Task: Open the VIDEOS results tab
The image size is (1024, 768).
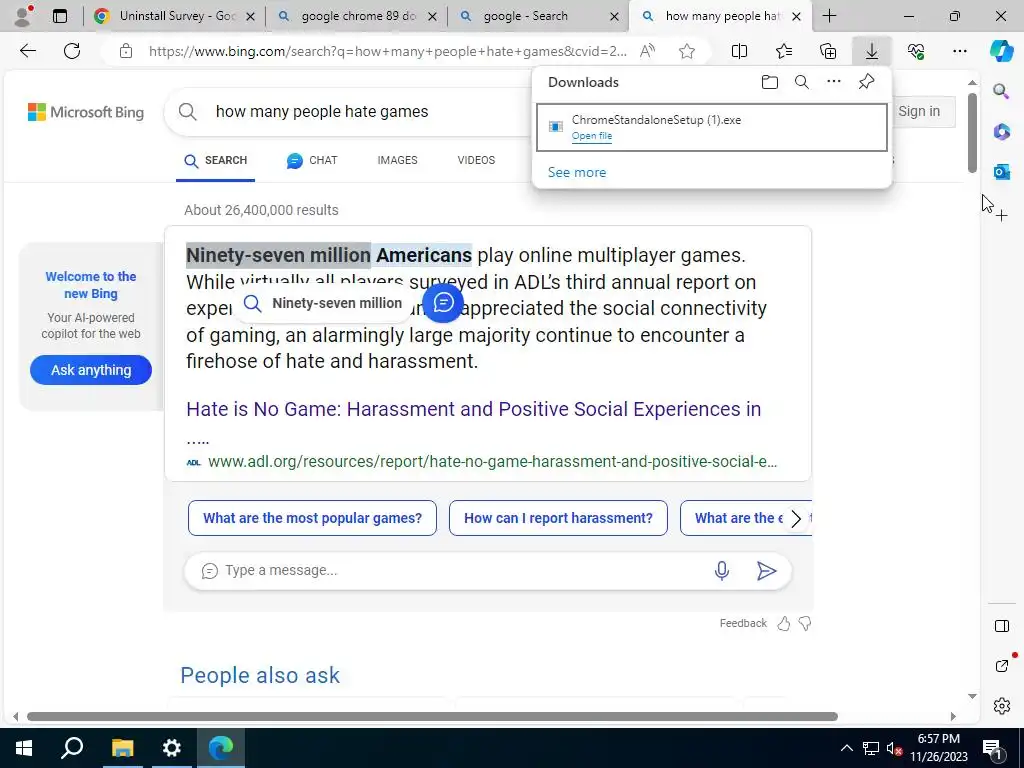Action: coord(476,161)
